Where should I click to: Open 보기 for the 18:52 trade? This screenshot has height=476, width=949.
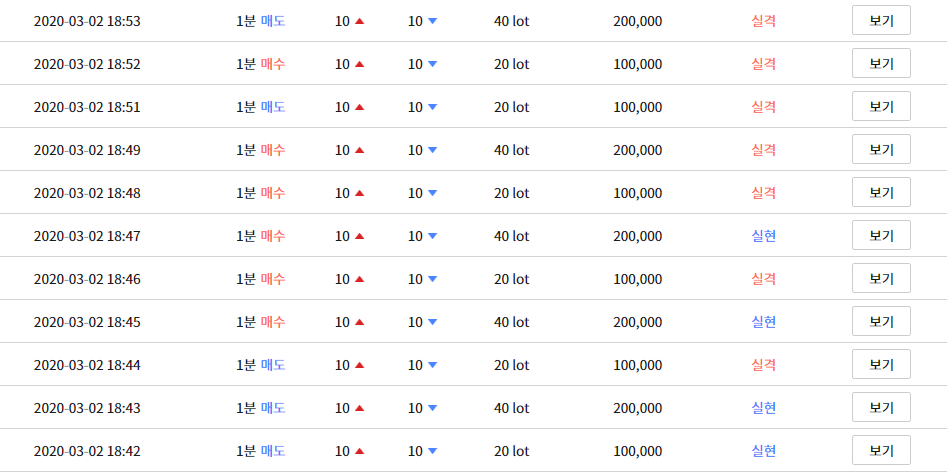881,64
